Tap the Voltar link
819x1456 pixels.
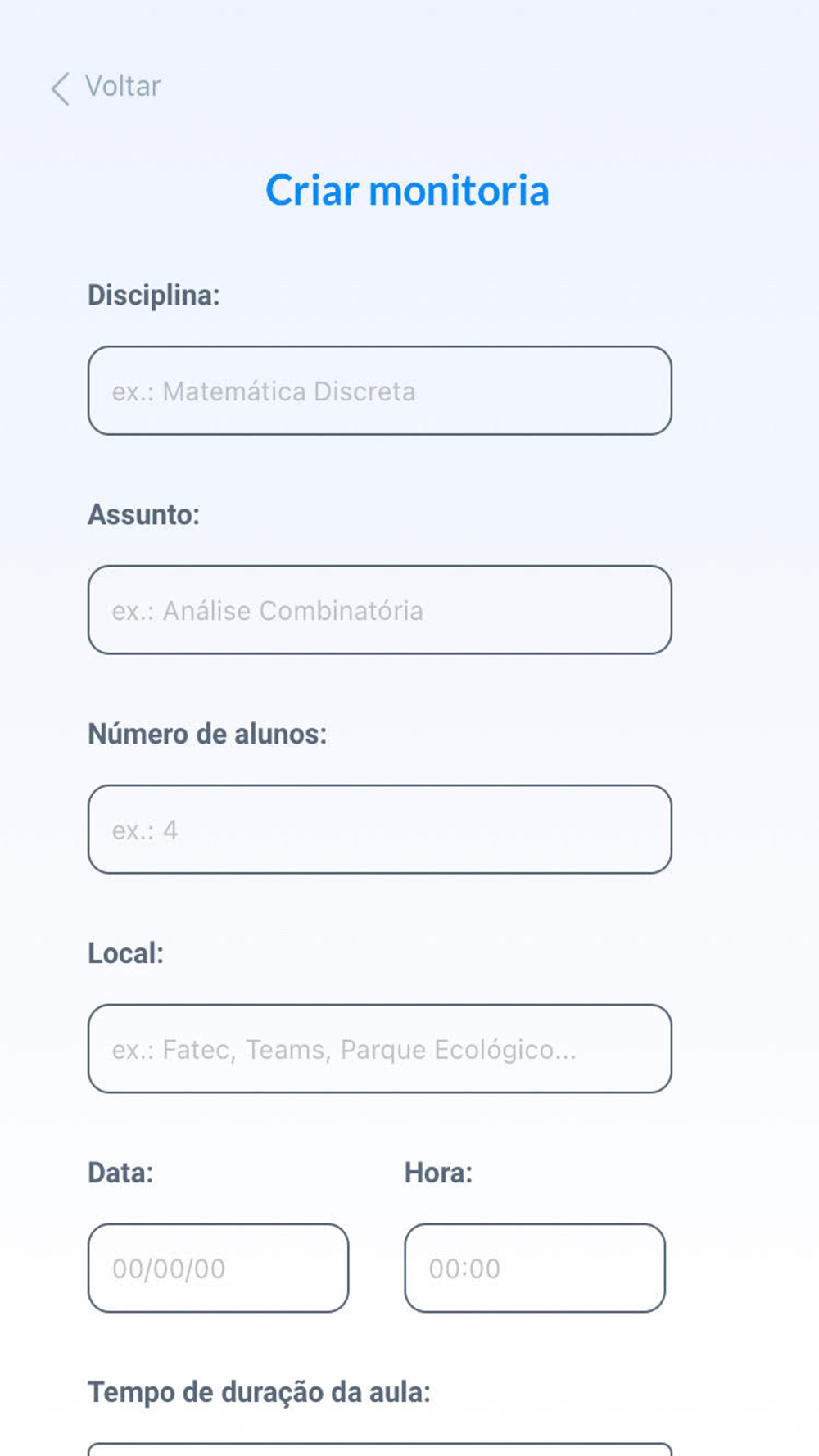click(123, 86)
